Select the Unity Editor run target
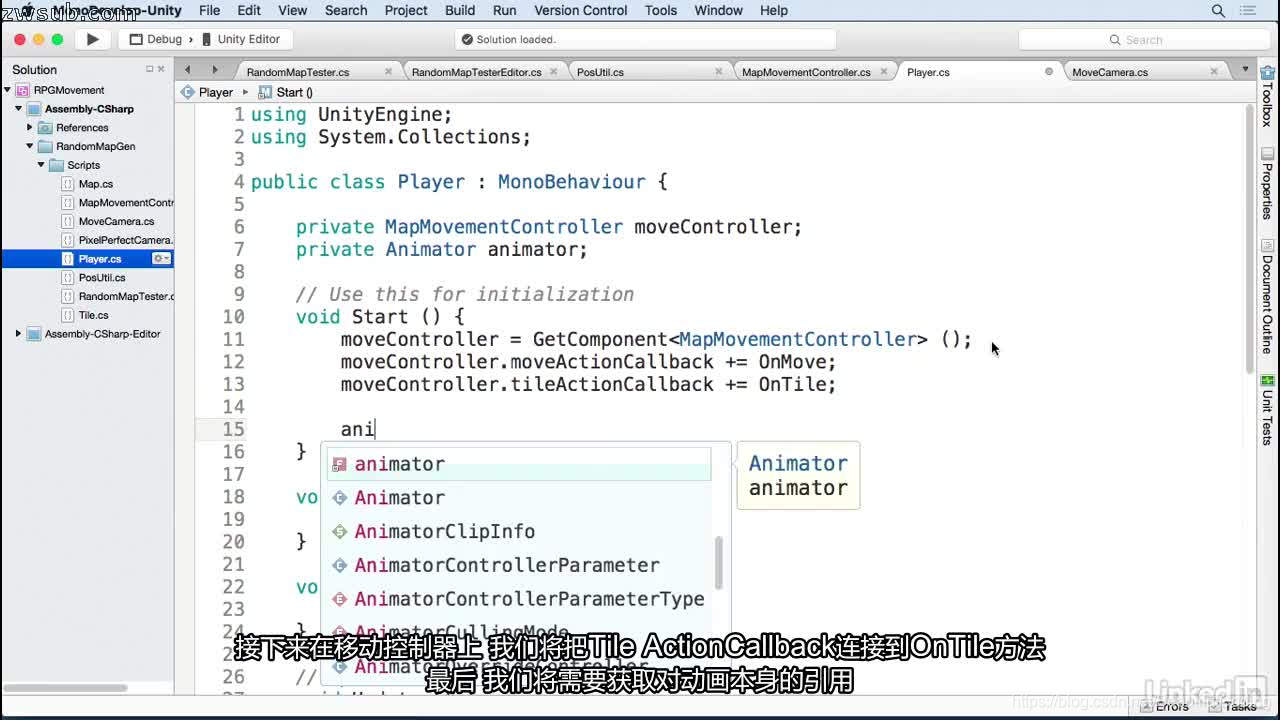Viewport: 1280px width, 720px height. click(x=240, y=39)
